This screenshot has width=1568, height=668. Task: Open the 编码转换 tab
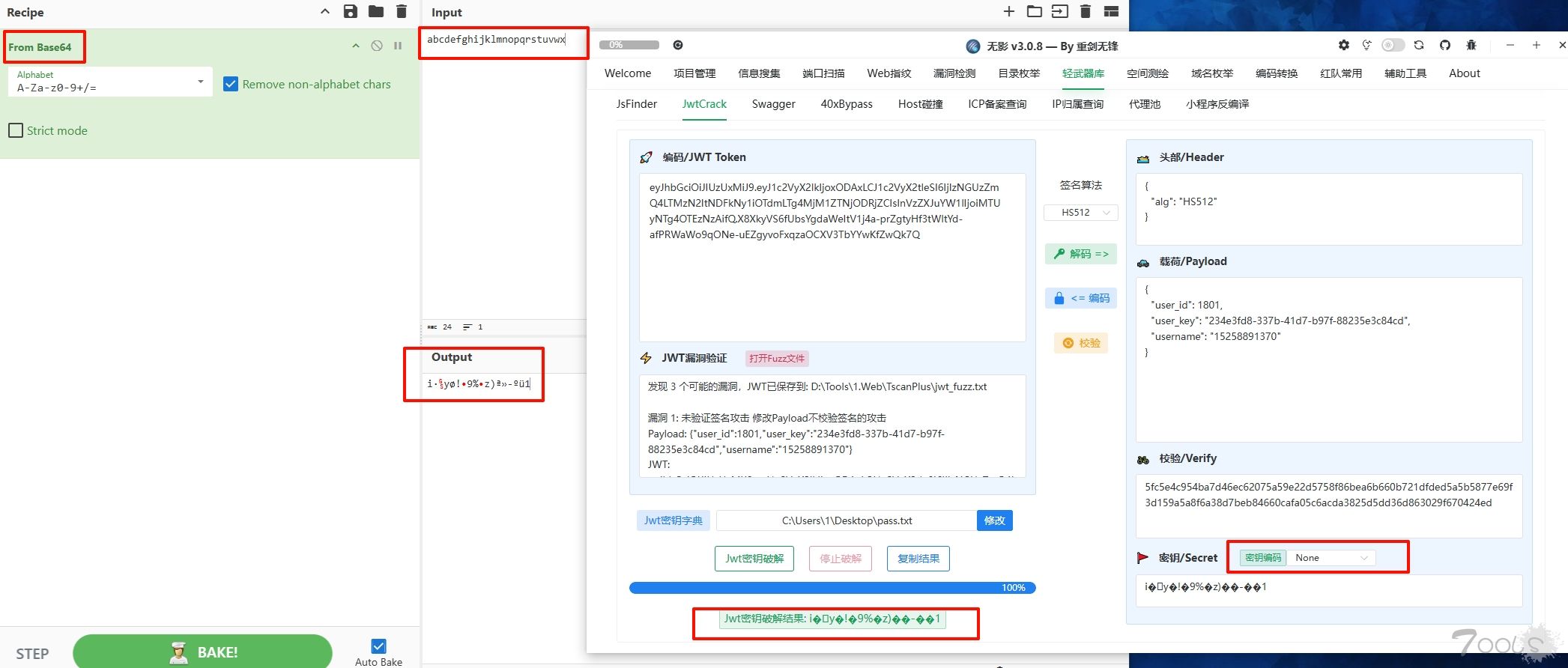tap(1277, 73)
